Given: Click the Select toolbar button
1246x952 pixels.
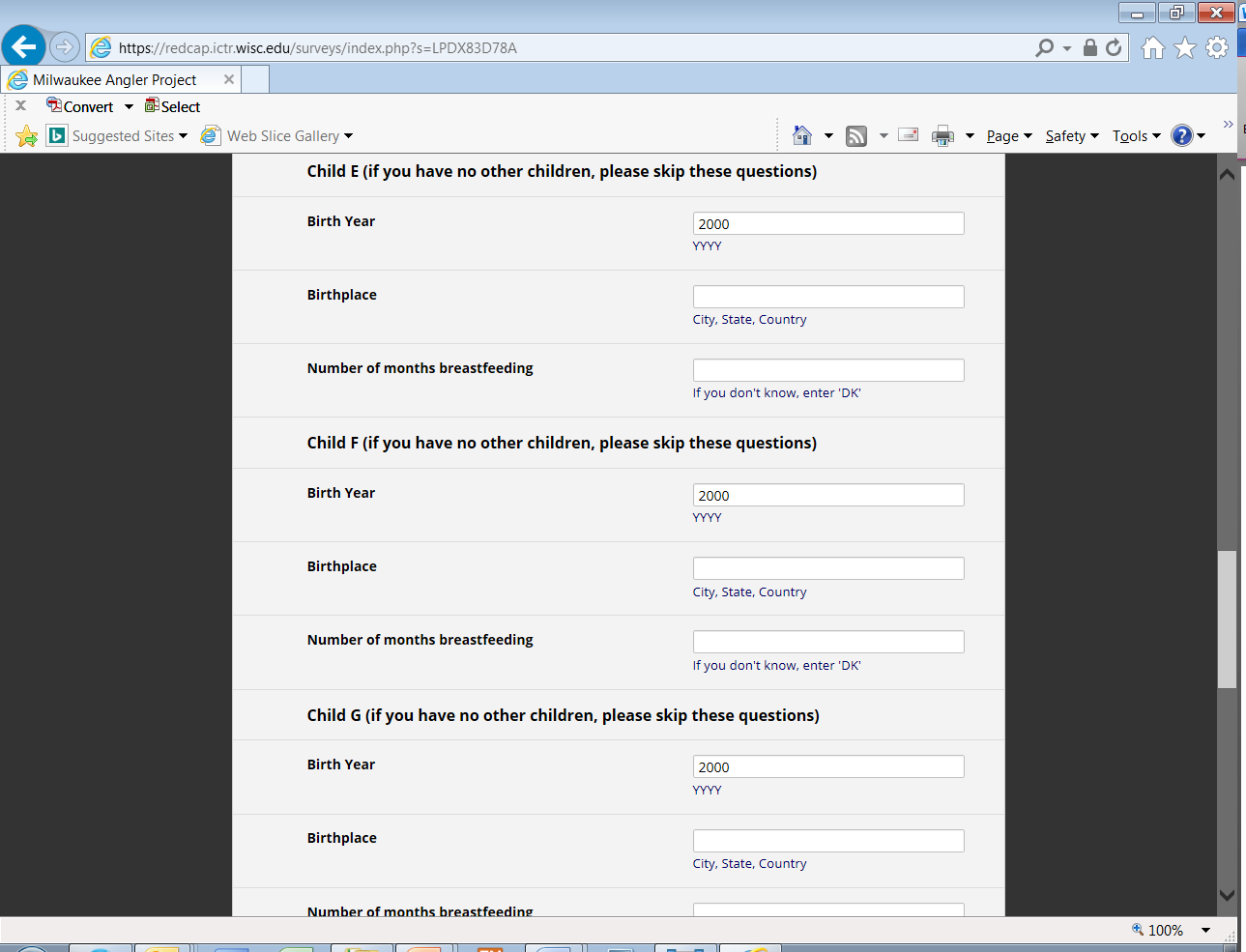Looking at the screenshot, I should pyautogui.click(x=173, y=106).
